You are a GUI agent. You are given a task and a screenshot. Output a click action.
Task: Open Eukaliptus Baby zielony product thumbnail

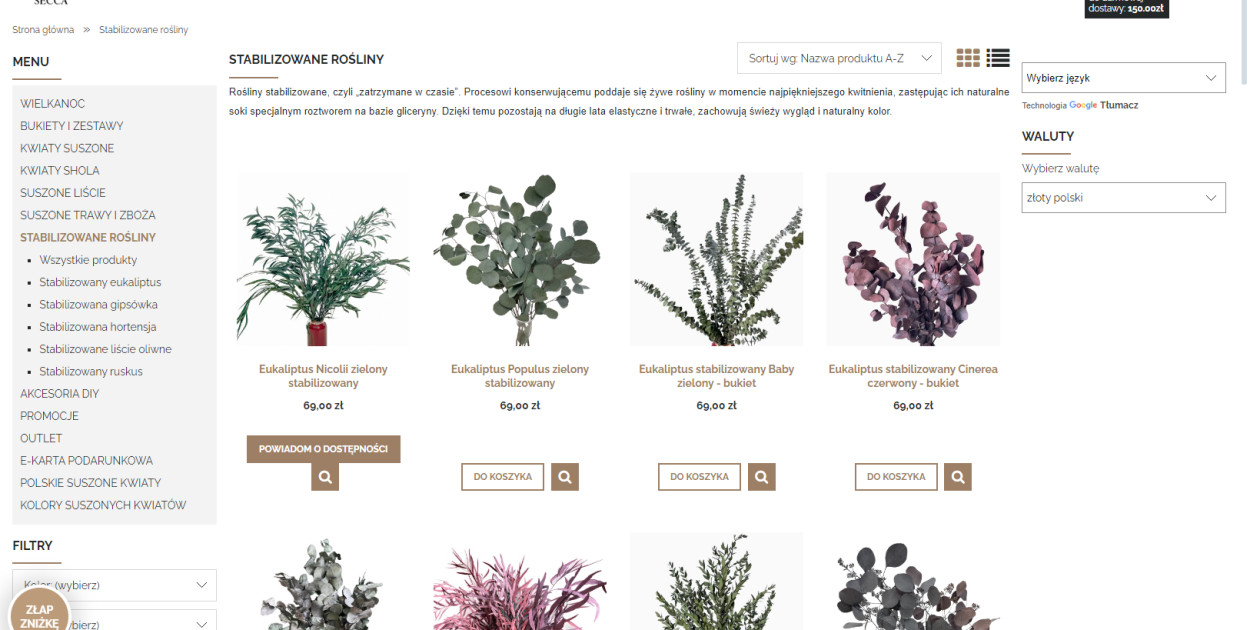click(716, 259)
